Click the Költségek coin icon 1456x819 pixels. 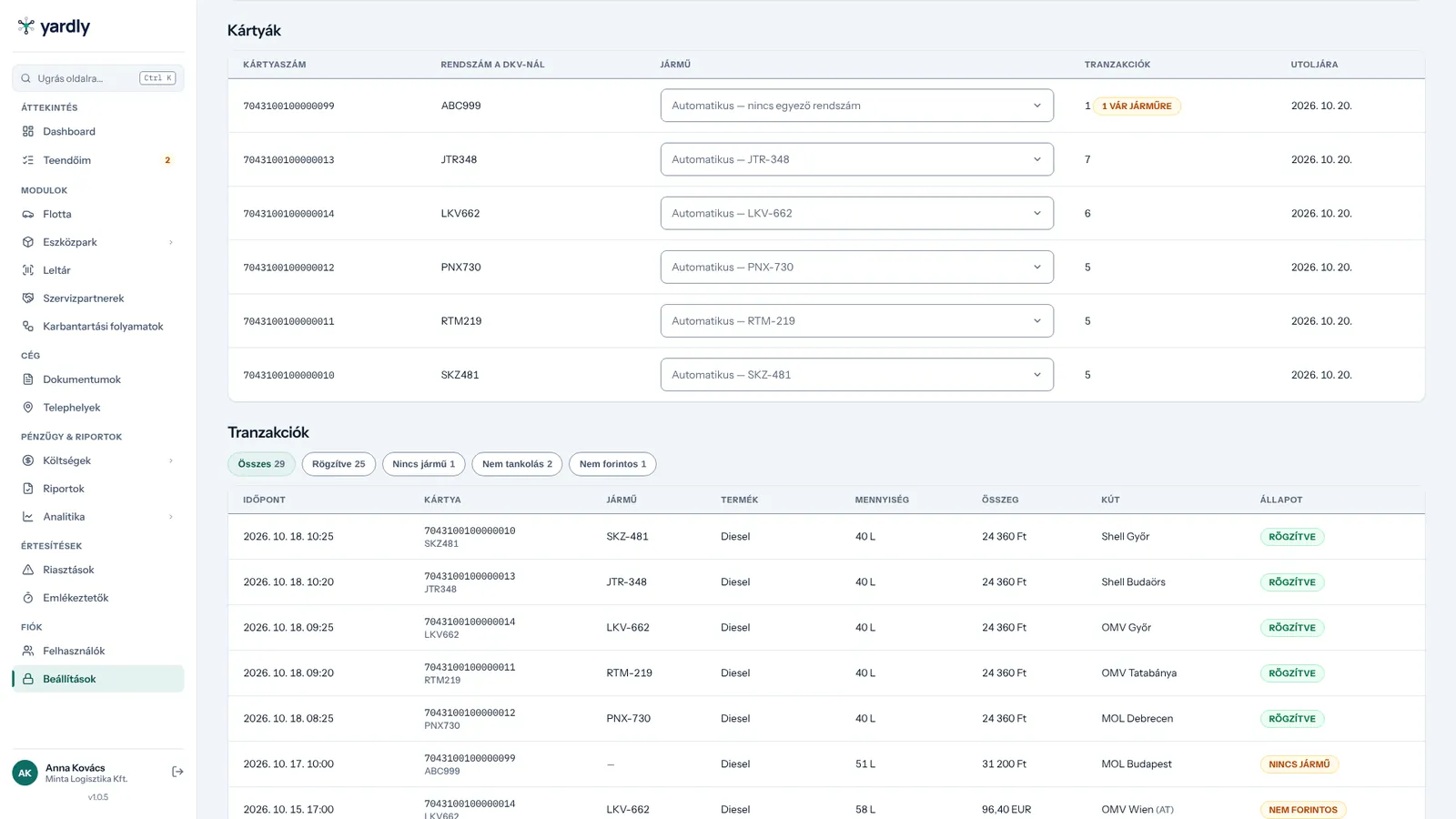click(x=28, y=460)
